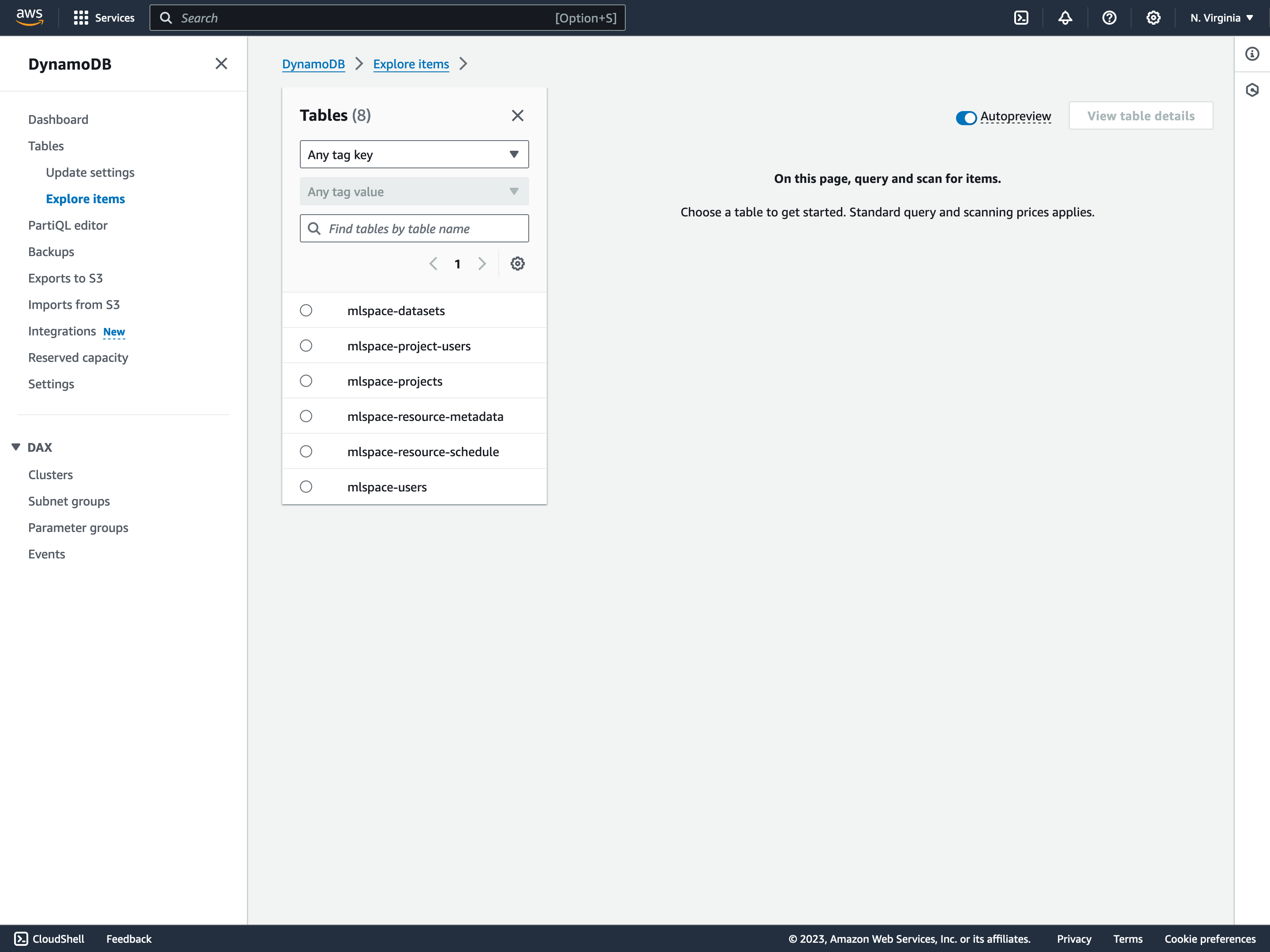Click the search magnifier in table filter
The width and height of the screenshot is (1270, 952).
(314, 228)
